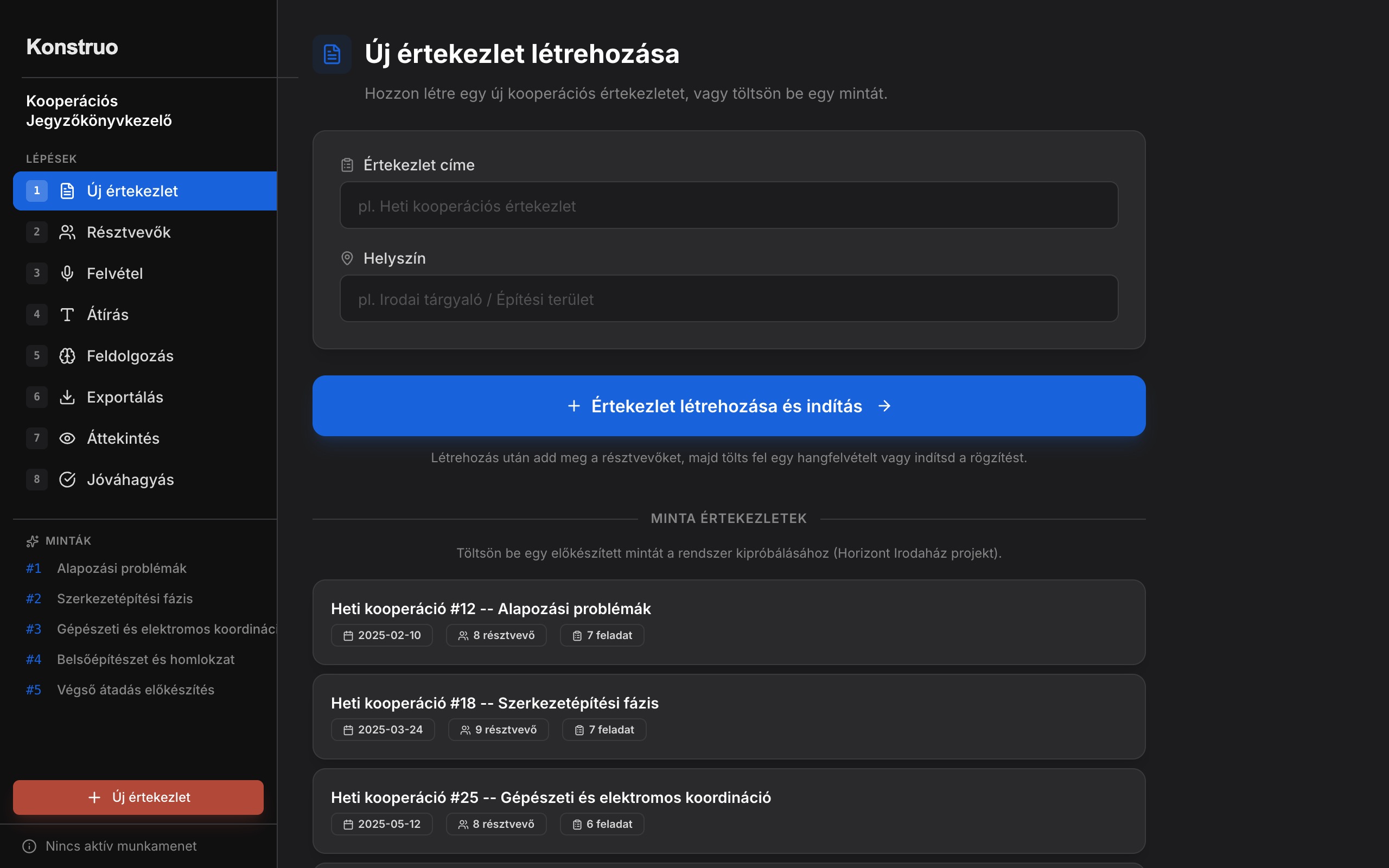Click the people icon for Résztvevők
This screenshot has width=1389, height=868.
(x=67, y=233)
